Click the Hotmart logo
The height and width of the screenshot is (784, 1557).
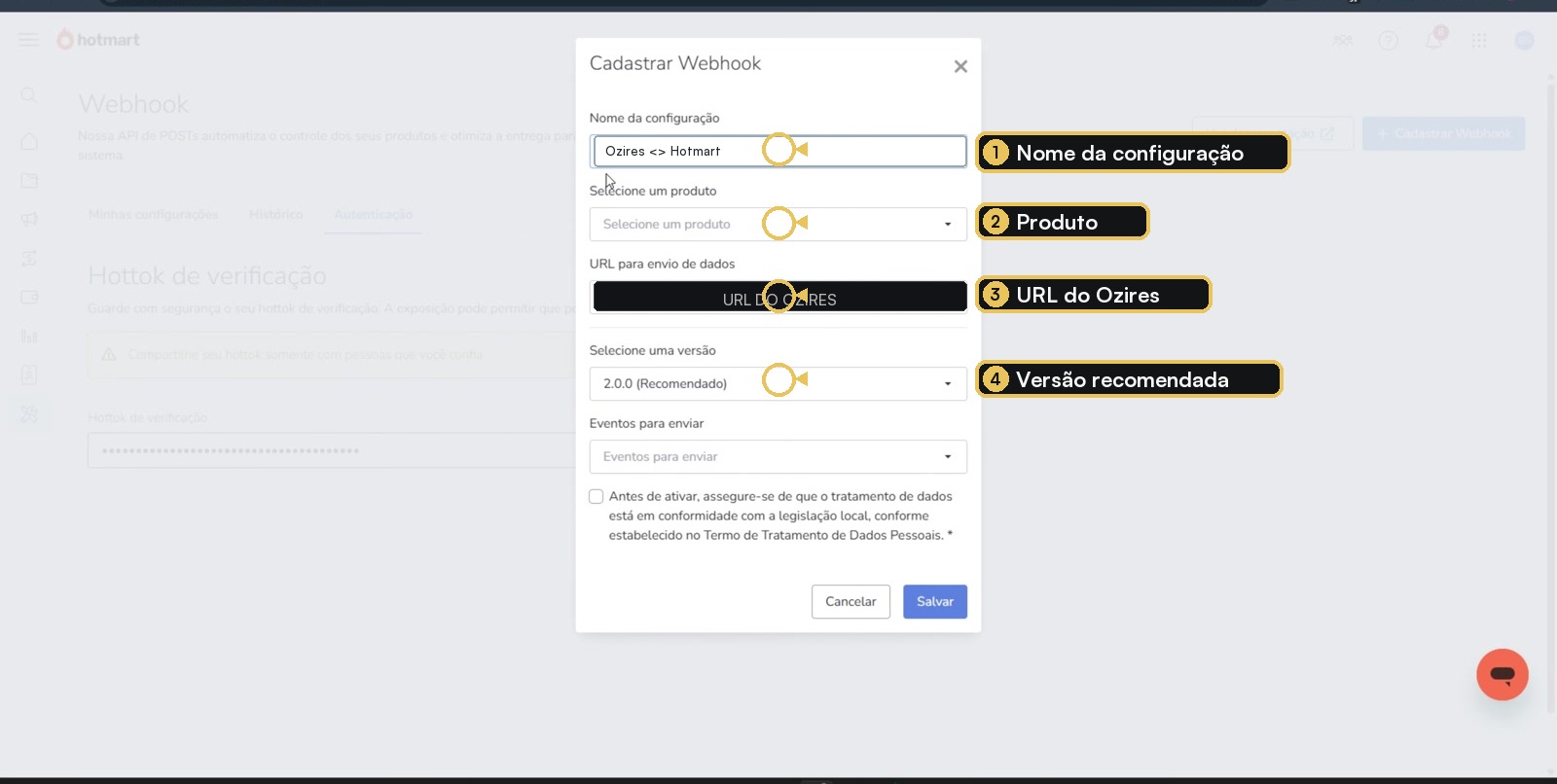pos(98,40)
